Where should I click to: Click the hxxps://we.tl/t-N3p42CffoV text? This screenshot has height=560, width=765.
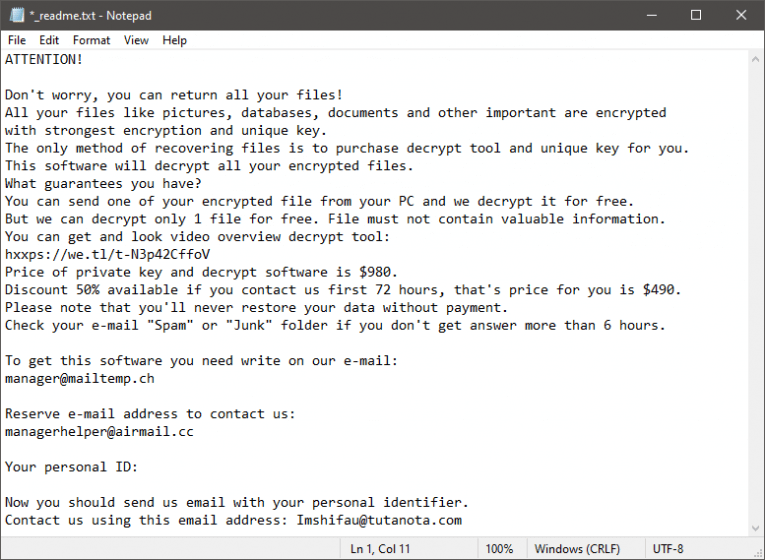pyautogui.click(x=107, y=253)
